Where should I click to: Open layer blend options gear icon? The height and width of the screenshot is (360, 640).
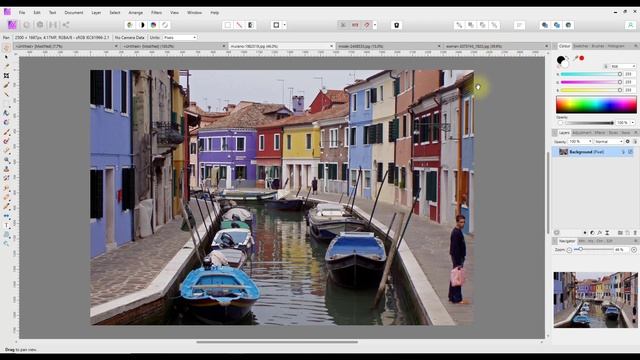click(x=628, y=141)
